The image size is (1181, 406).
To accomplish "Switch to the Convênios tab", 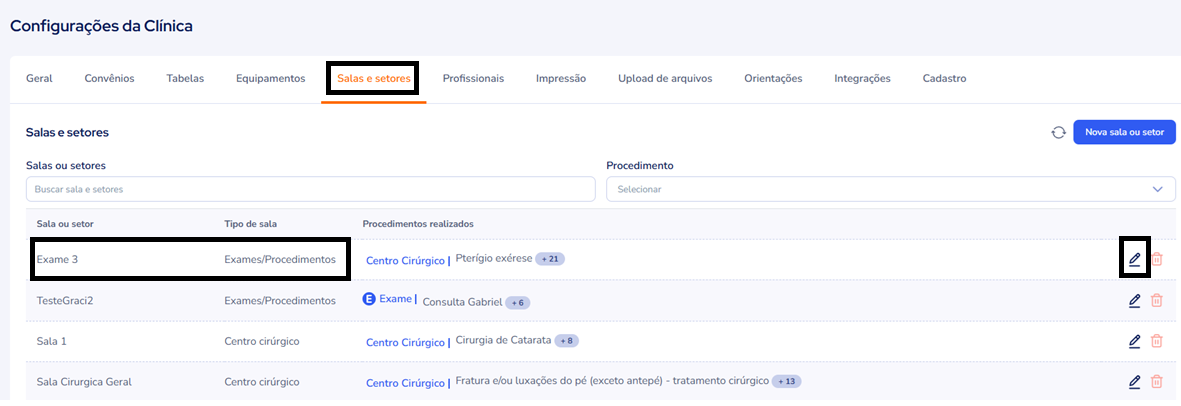I will coord(110,78).
